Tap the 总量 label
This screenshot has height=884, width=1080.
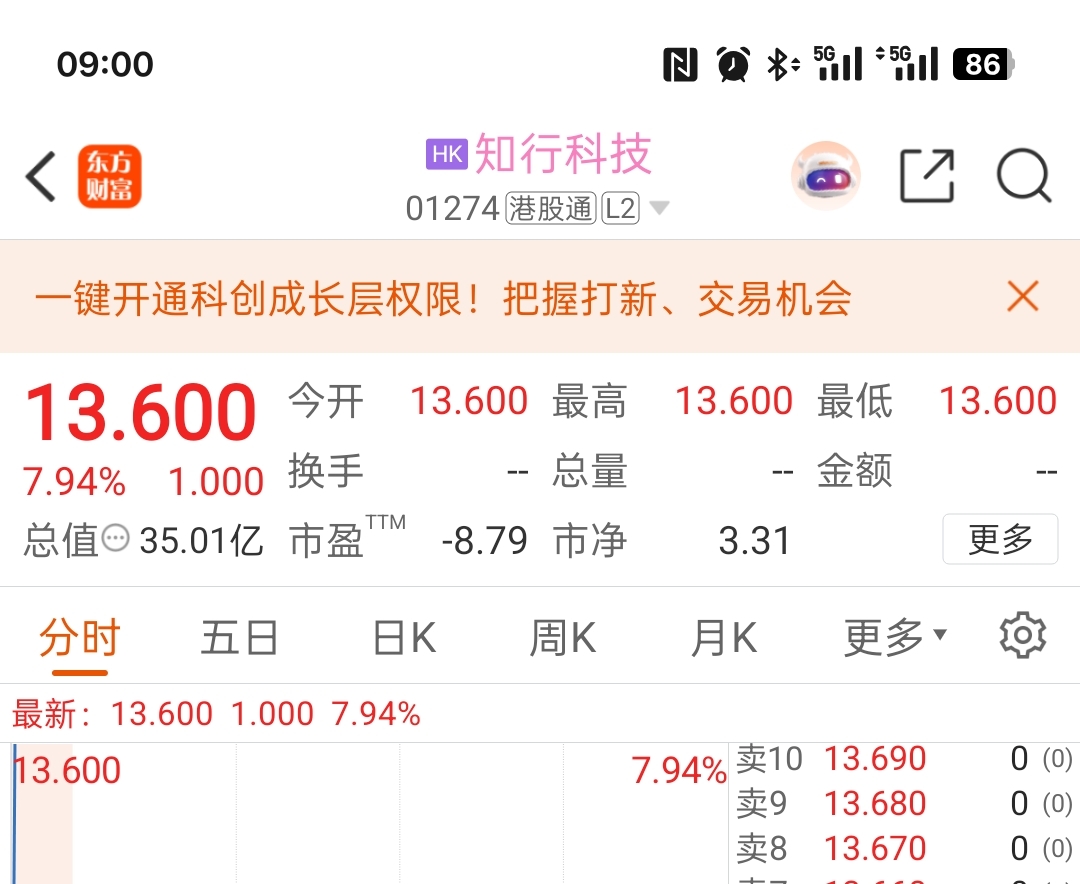coord(590,471)
